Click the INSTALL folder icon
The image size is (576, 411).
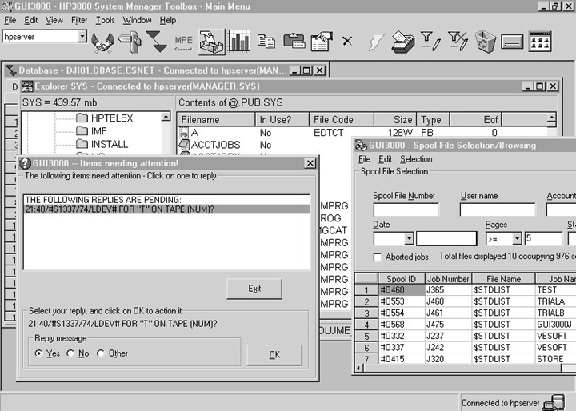point(82,144)
